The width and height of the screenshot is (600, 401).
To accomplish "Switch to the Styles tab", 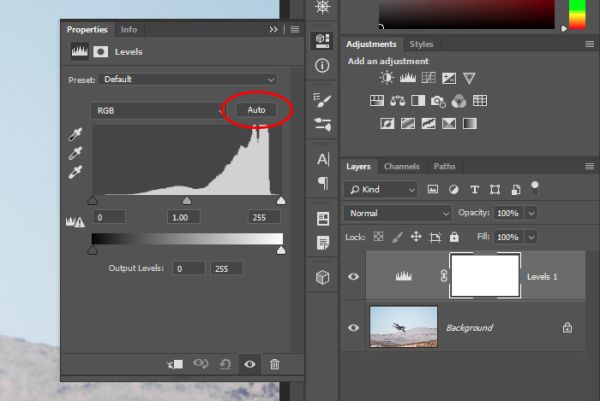I will coord(421,44).
